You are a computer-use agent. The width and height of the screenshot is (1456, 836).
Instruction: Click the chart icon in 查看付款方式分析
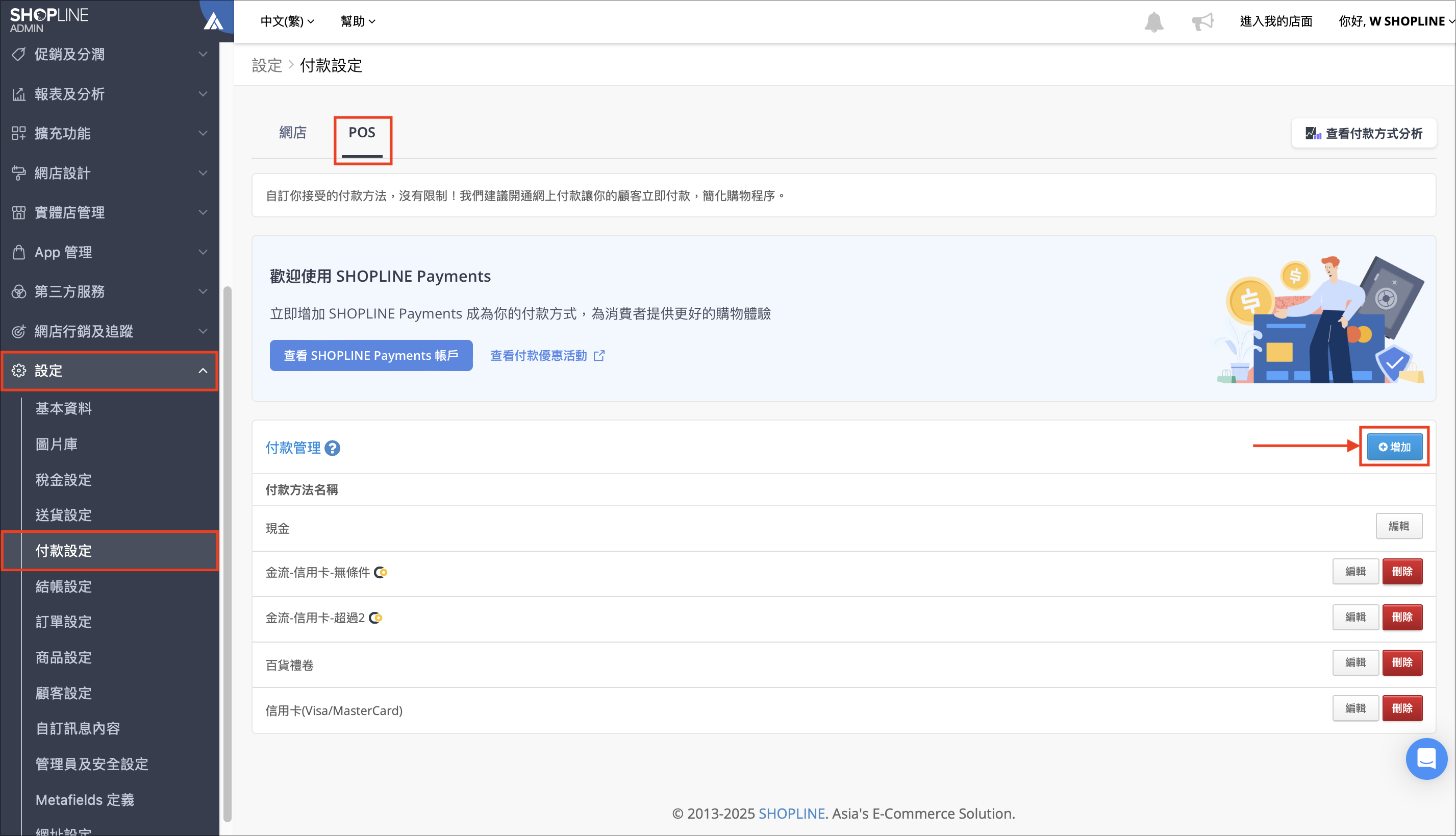click(1313, 133)
